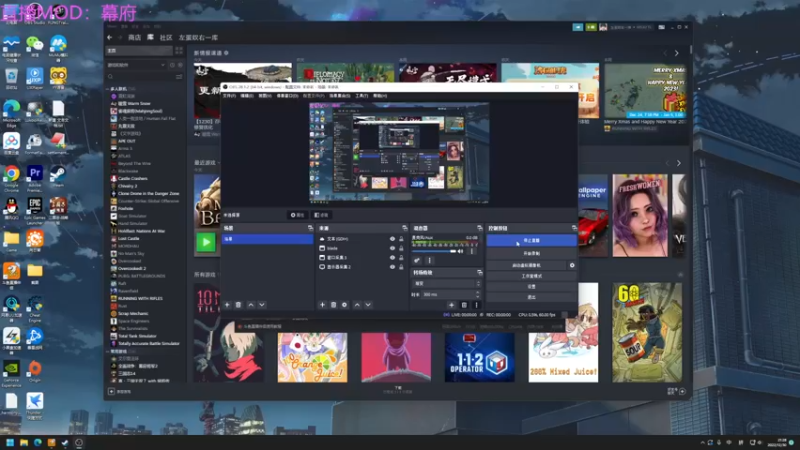The image size is (800, 450).
Task: Add a new scene in OBS Scenes panel
Action: click(227, 305)
